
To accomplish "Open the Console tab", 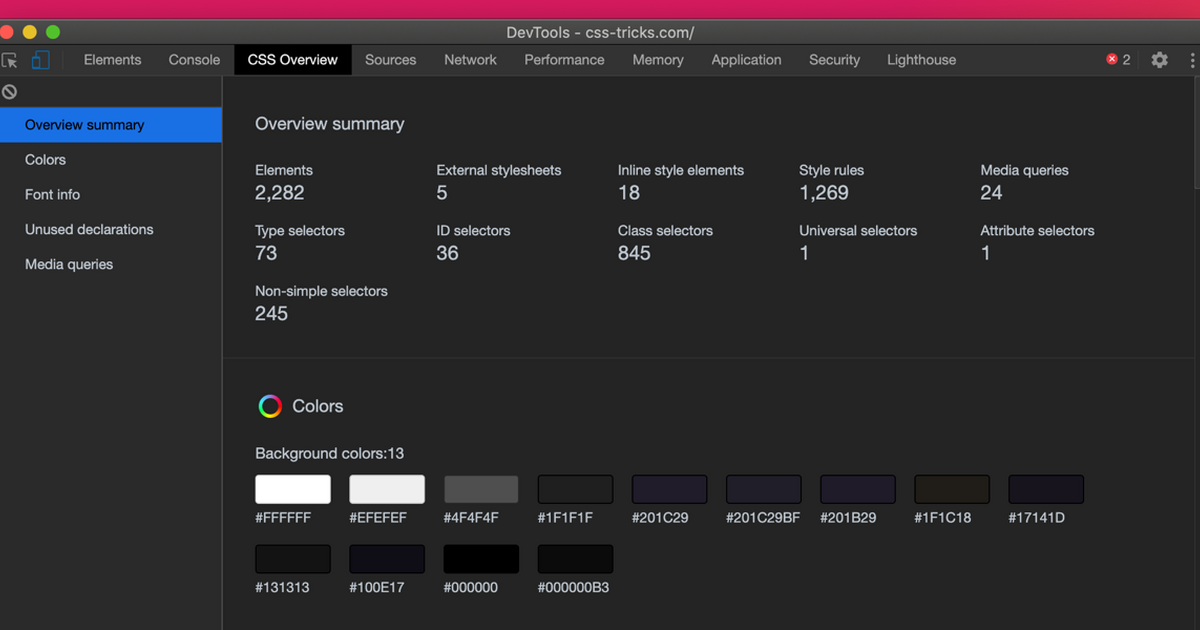I will [x=194, y=60].
